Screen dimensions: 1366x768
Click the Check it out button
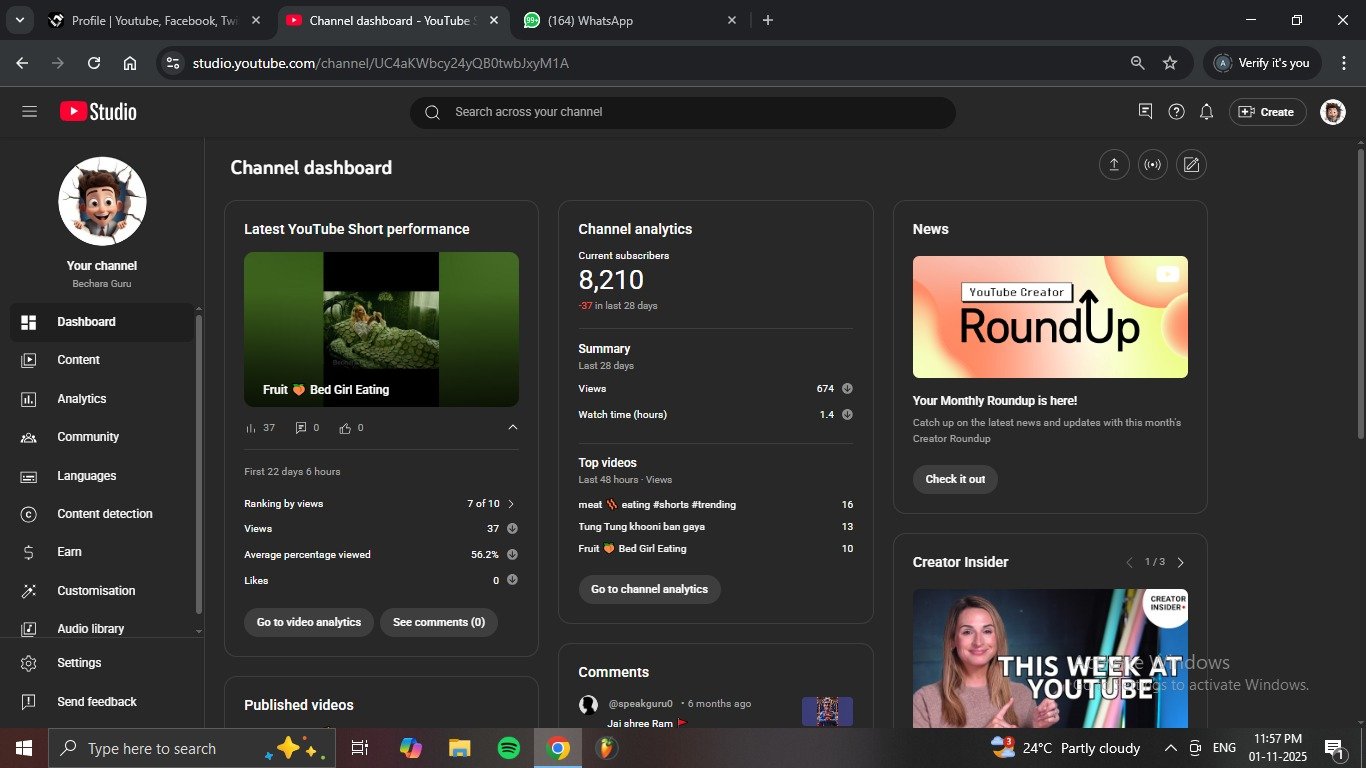click(x=955, y=479)
